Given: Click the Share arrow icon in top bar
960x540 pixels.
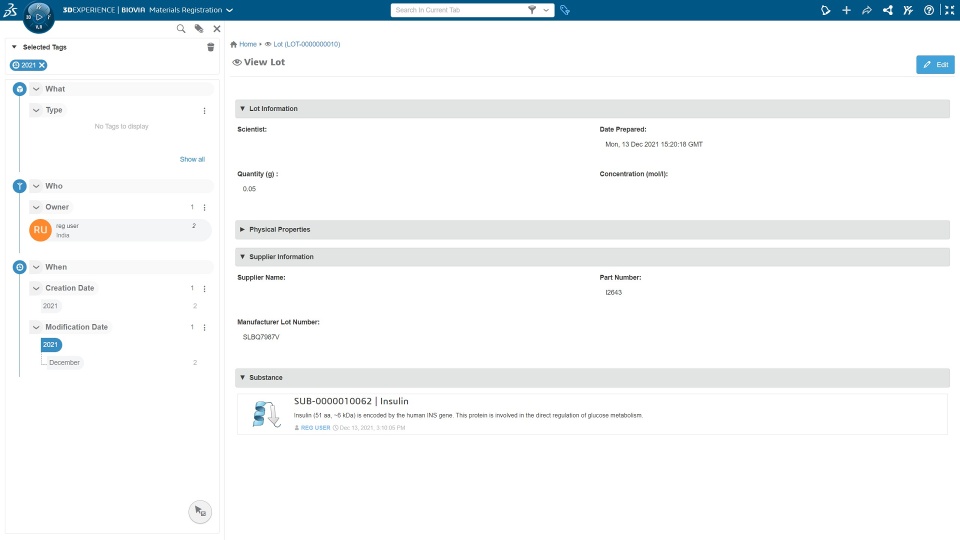Looking at the screenshot, I should pyautogui.click(x=867, y=10).
